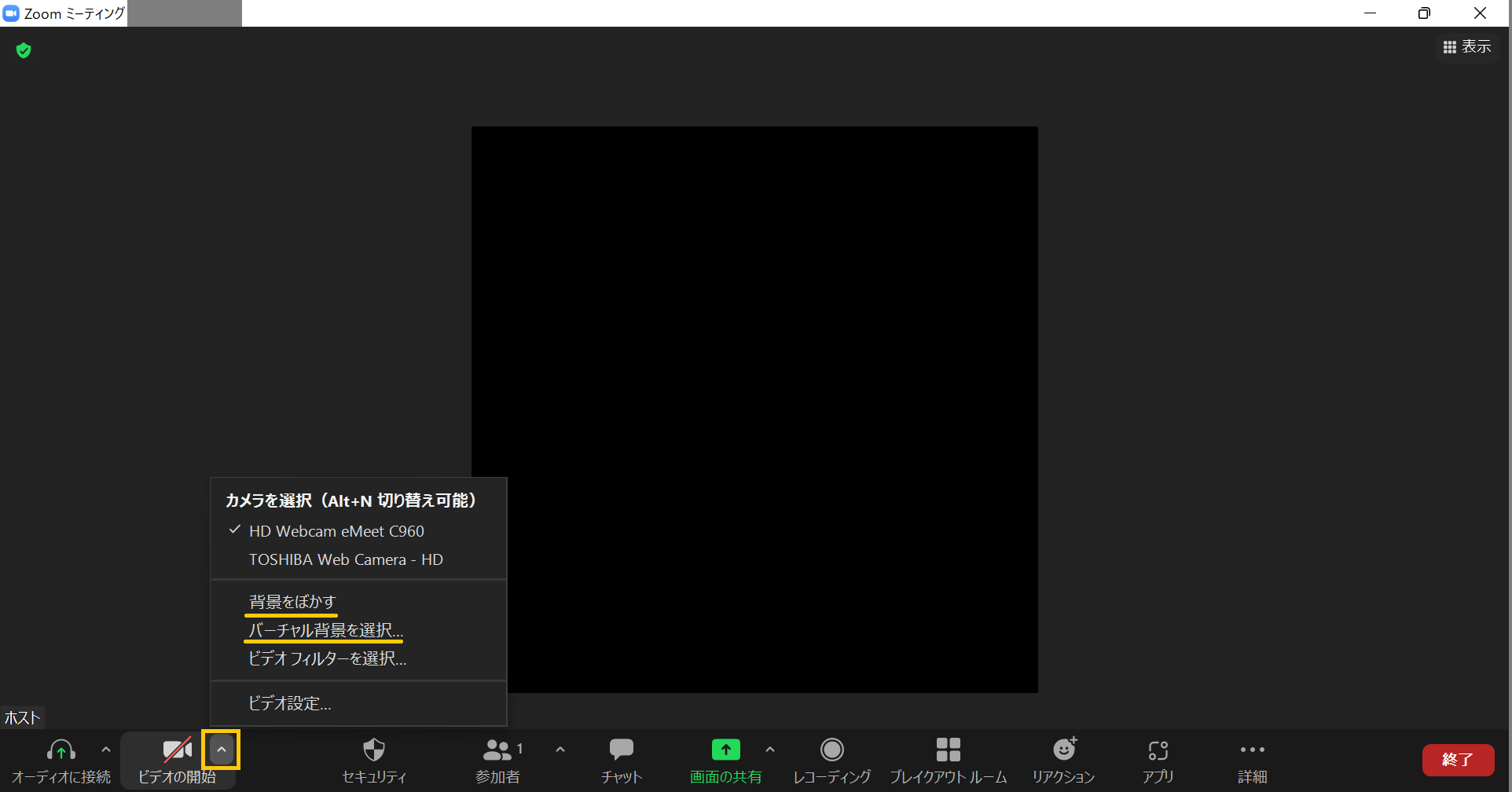Click the Security shield icon

point(374,750)
